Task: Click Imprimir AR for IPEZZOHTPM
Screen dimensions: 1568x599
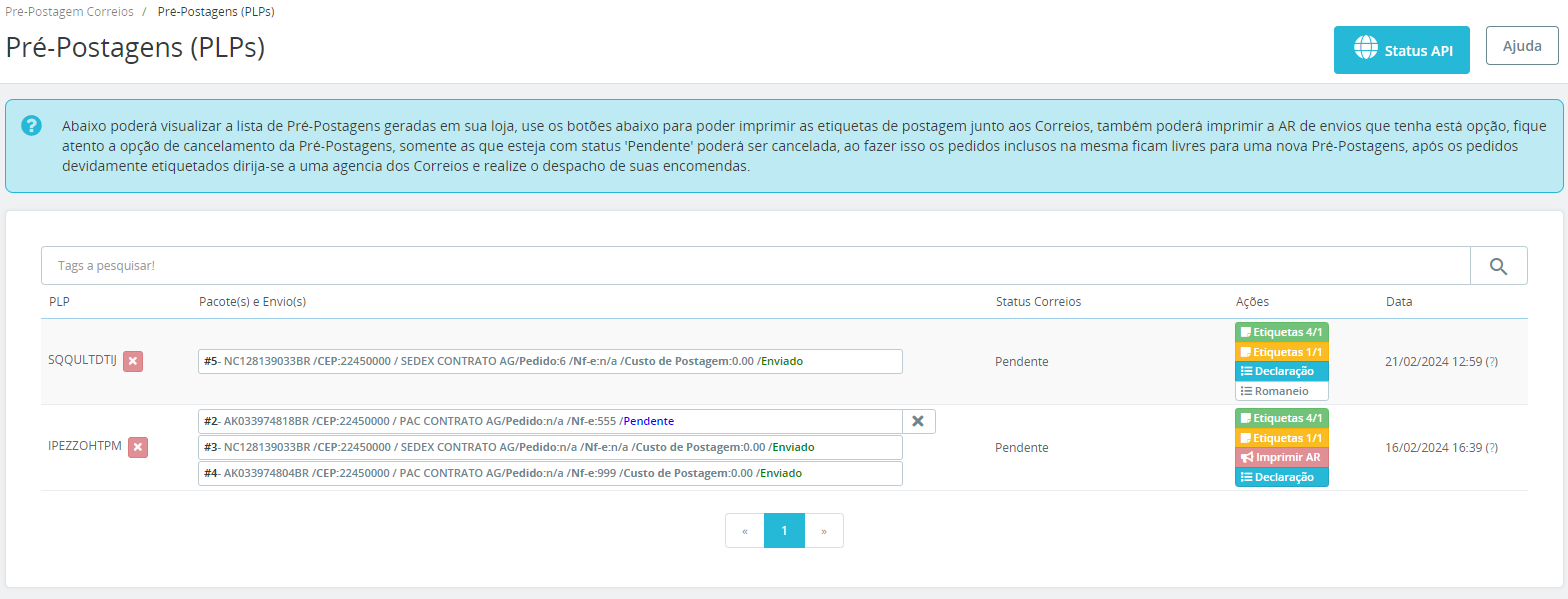Action: point(1281,457)
